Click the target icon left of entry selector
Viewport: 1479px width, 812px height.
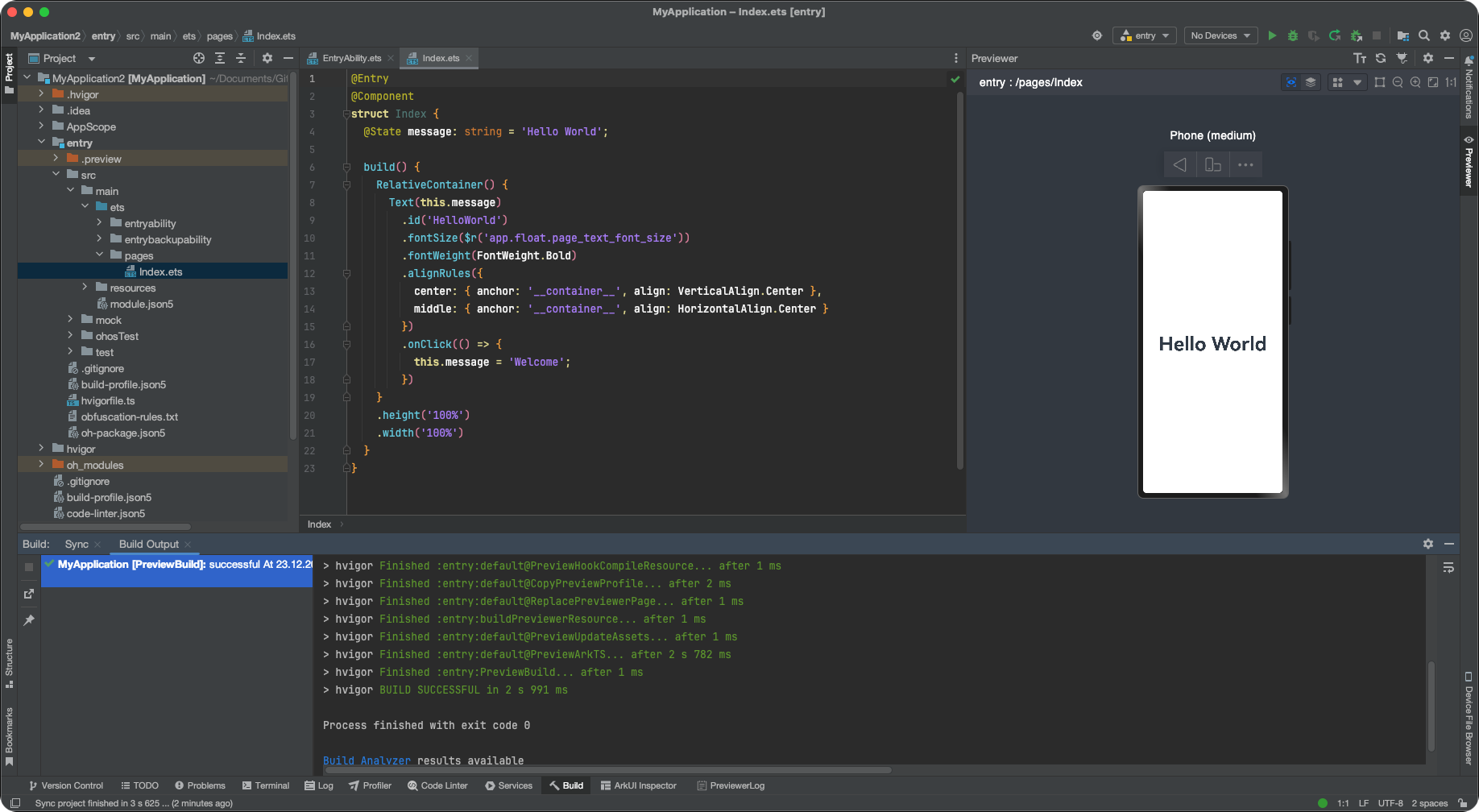pos(1097,35)
